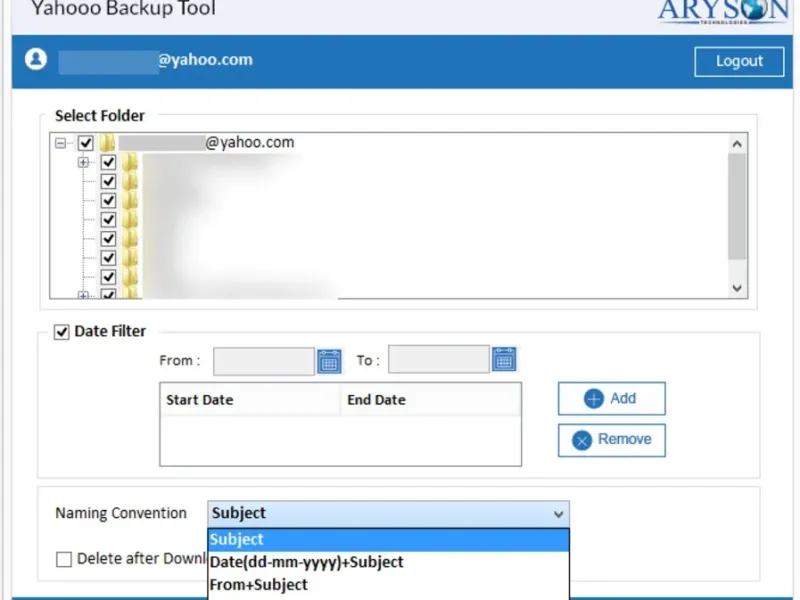Click the Start Date column header
Viewport: 800px width, 600px height.
coord(250,399)
